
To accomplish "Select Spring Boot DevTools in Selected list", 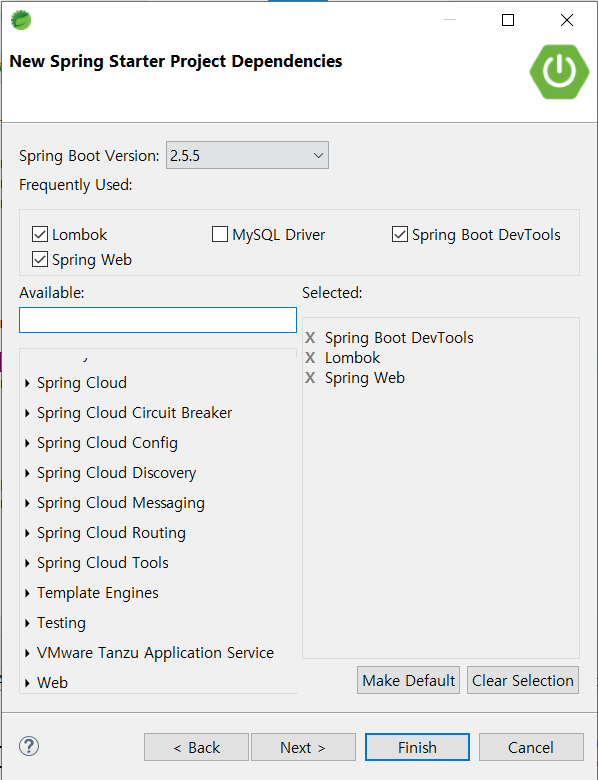I will (399, 338).
